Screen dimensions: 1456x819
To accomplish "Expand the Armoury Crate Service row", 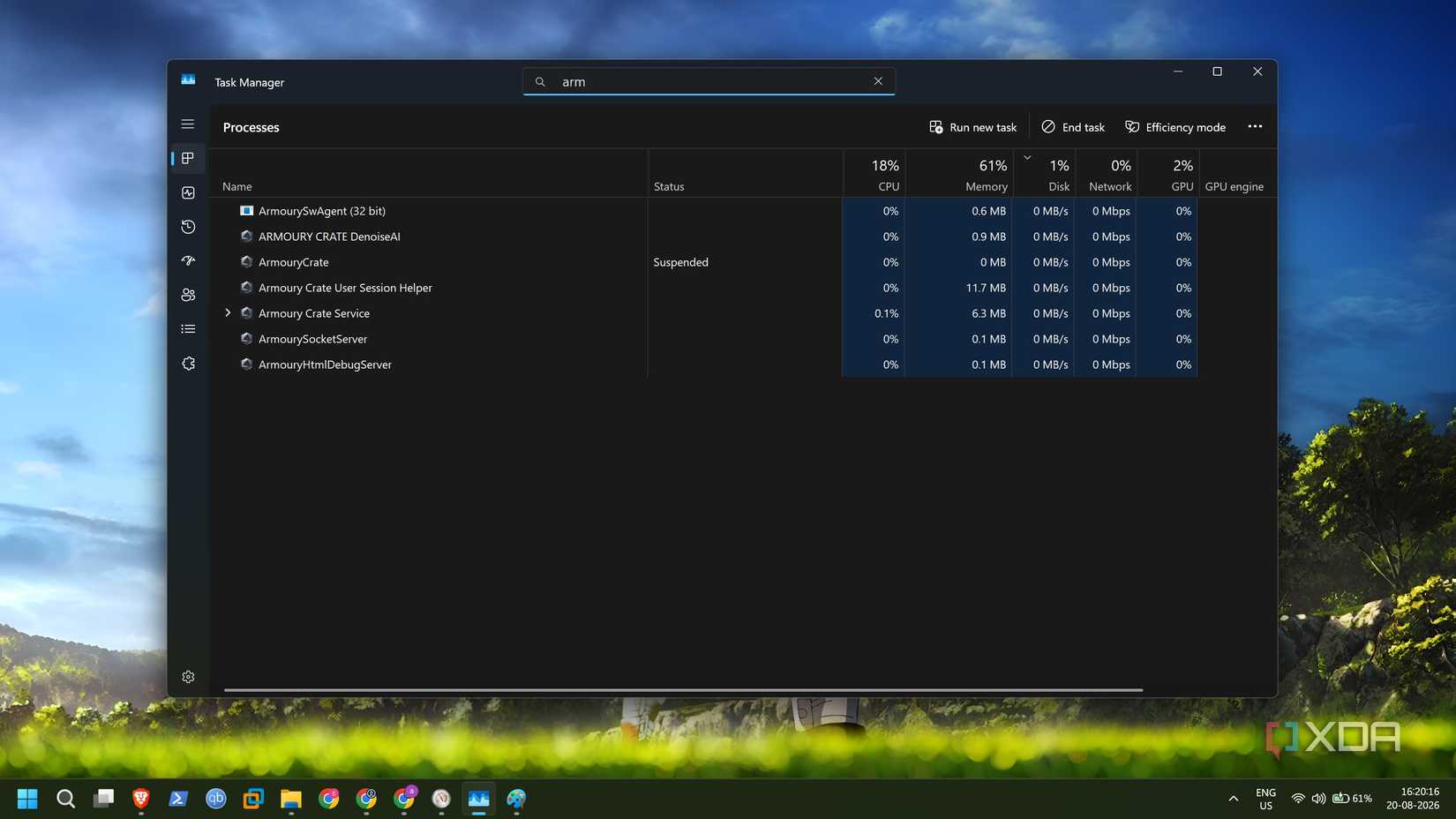I will coord(228,313).
